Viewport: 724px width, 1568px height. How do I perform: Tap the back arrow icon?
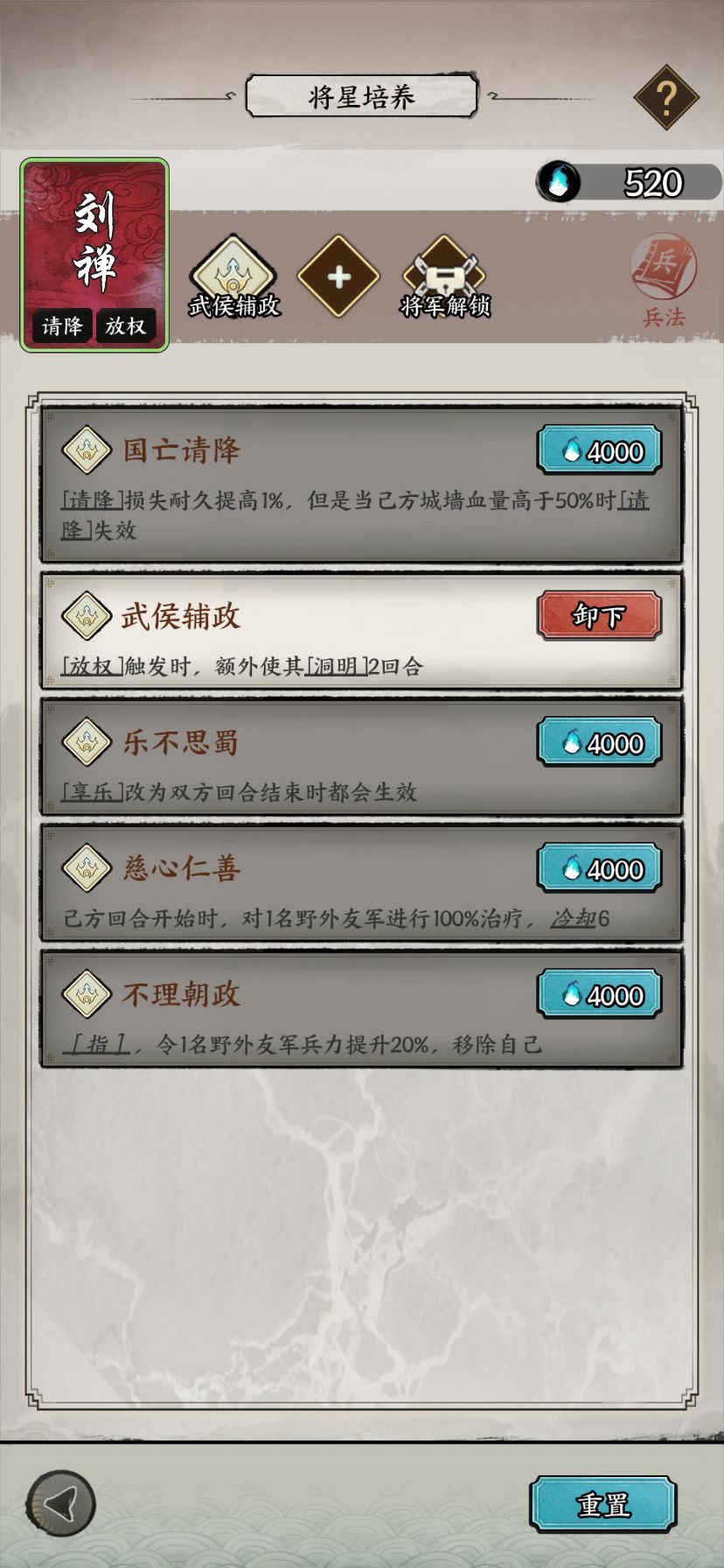click(x=60, y=1503)
